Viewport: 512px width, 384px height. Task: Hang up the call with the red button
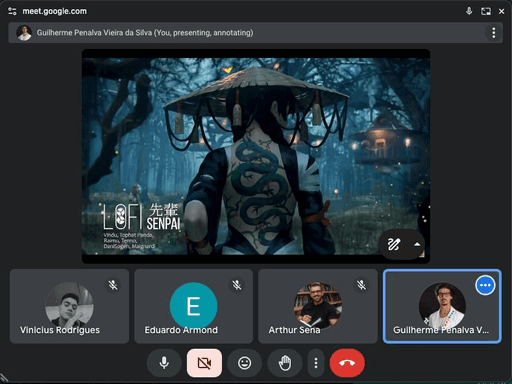tap(347, 363)
